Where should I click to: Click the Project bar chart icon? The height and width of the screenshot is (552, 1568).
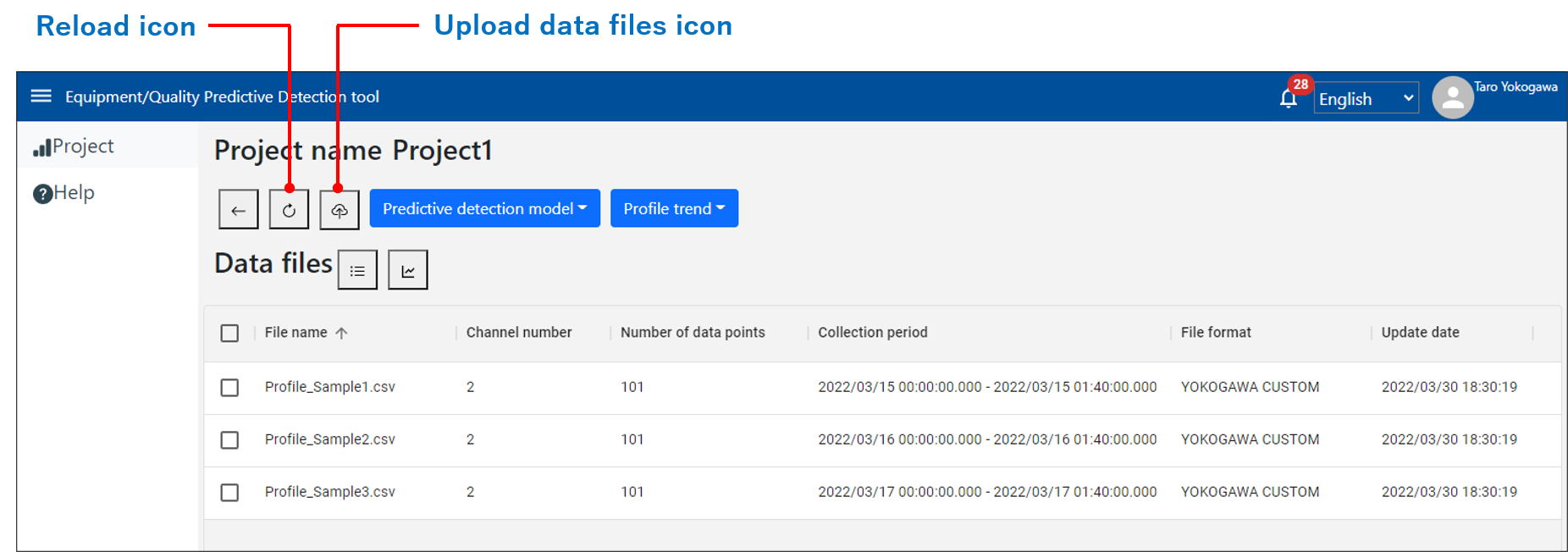pos(42,148)
